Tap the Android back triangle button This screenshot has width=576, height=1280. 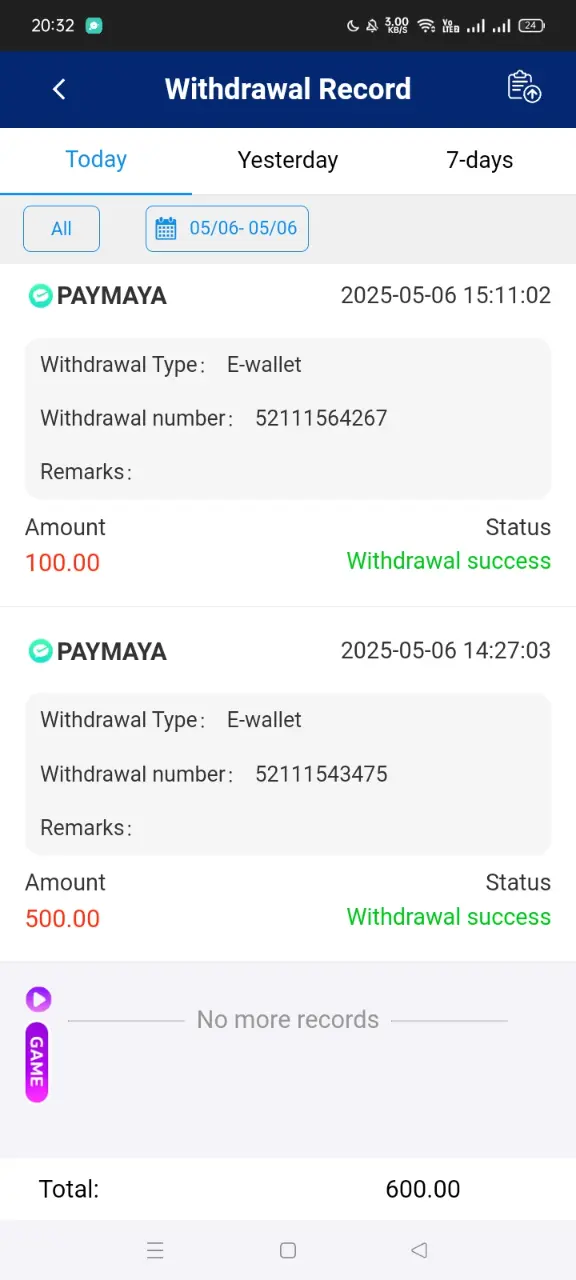(420, 1250)
